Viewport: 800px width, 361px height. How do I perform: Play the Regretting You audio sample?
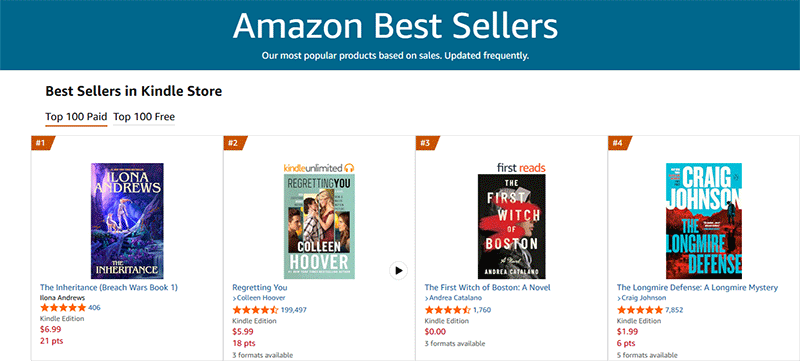click(x=398, y=270)
